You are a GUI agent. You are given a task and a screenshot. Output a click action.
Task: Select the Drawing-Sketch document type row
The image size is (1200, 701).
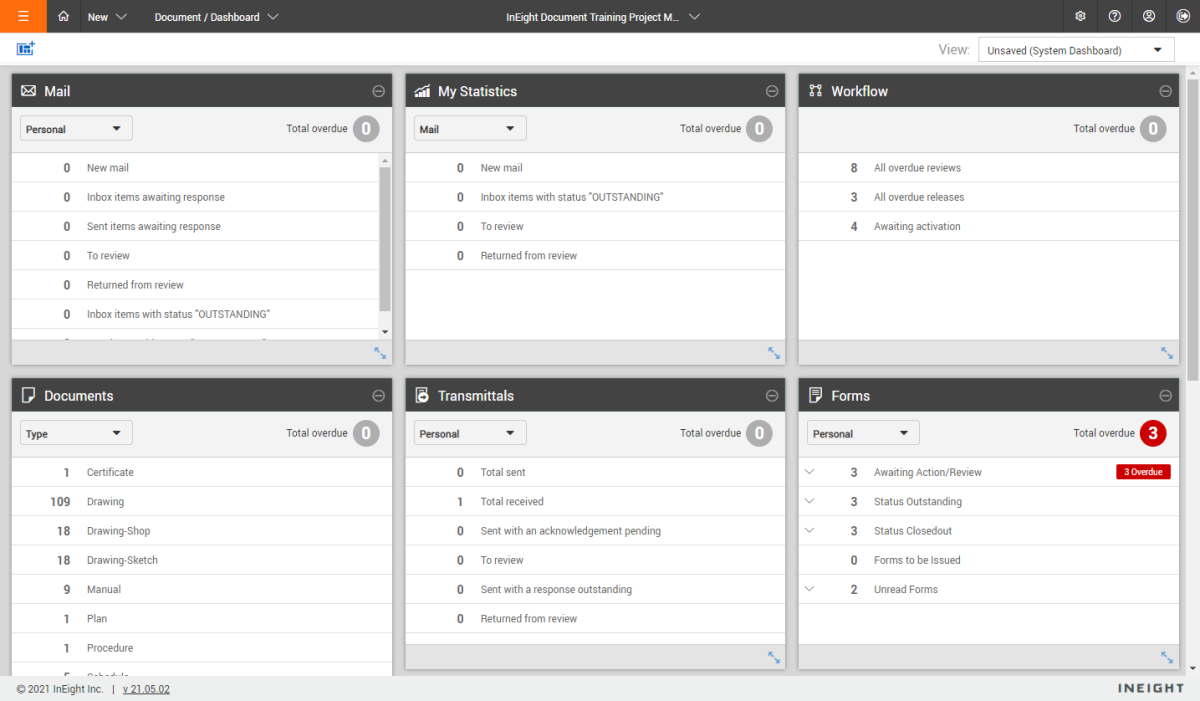pyautogui.click(x=202, y=560)
